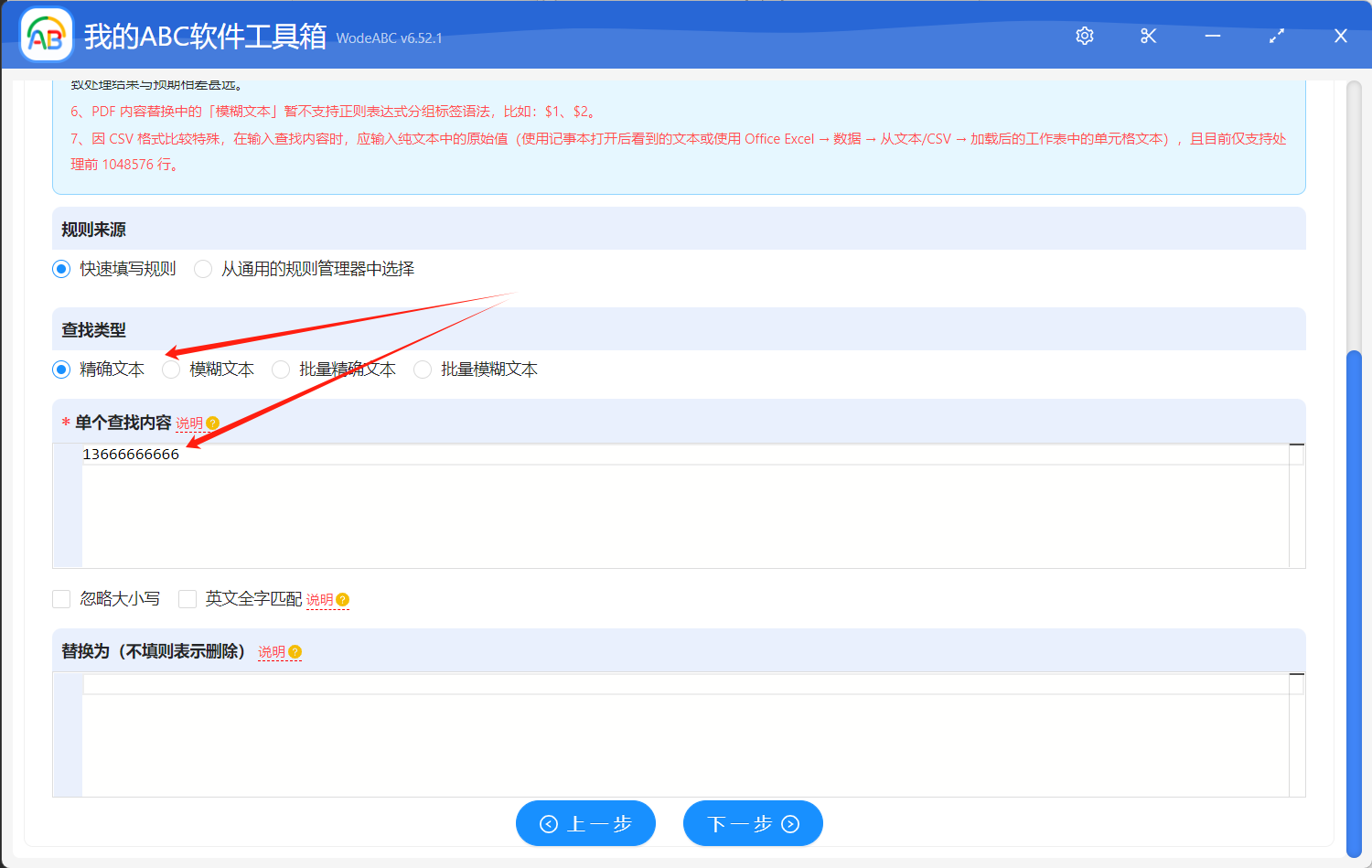Click the 上一步 button
This screenshot has width=1372, height=868.
tap(585, 823)
